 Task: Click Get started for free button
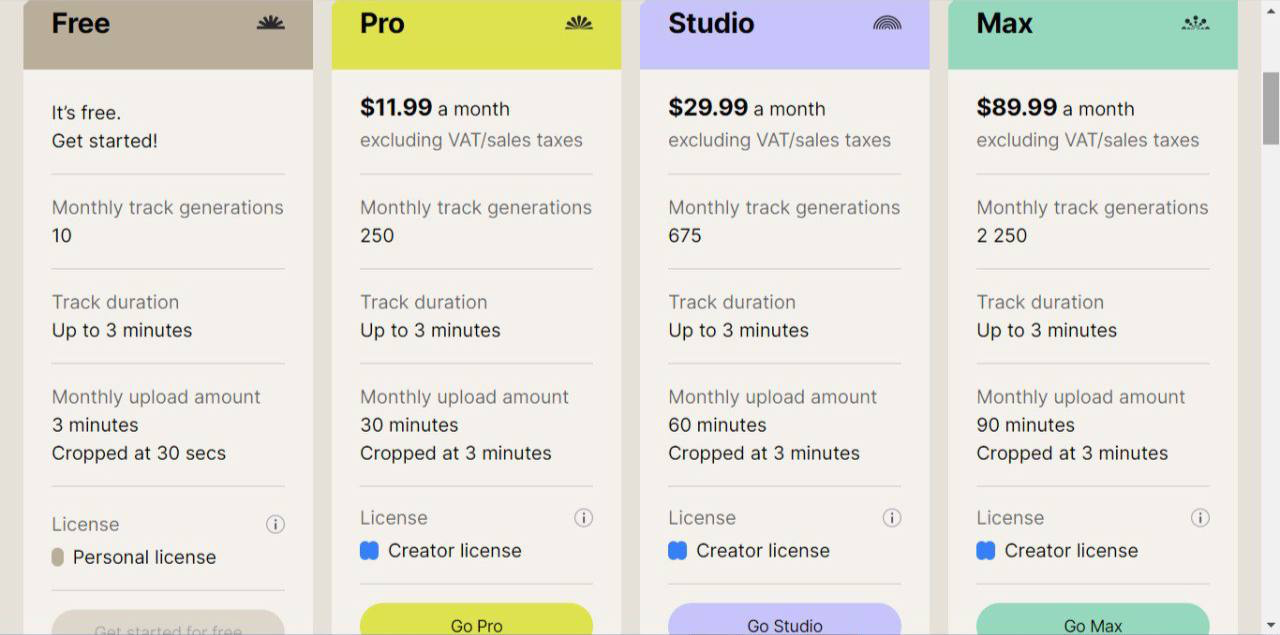click(168, 624)
